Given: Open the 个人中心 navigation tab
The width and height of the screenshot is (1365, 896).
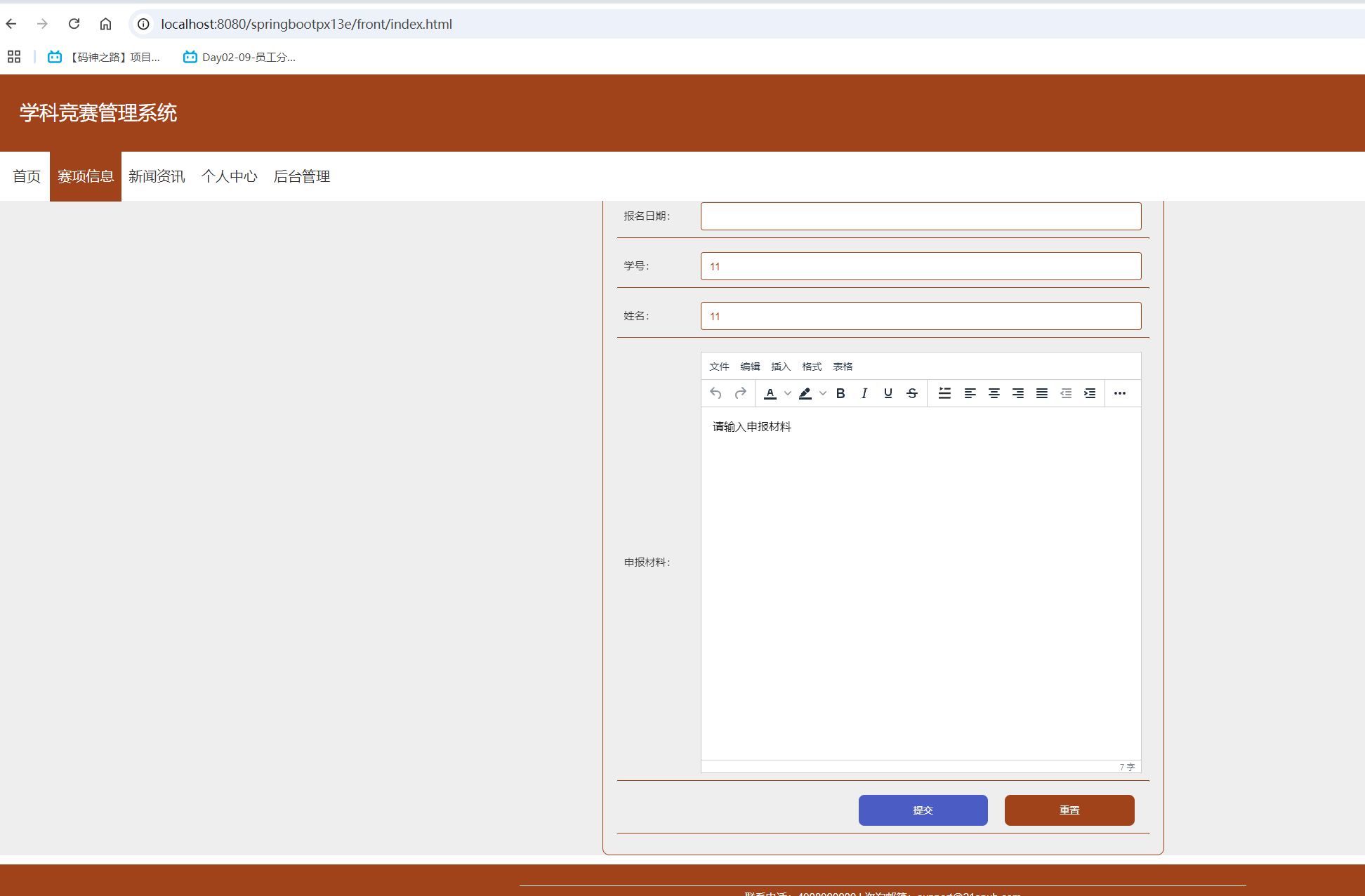Looking at the screenshot, I should coord(229,176).
